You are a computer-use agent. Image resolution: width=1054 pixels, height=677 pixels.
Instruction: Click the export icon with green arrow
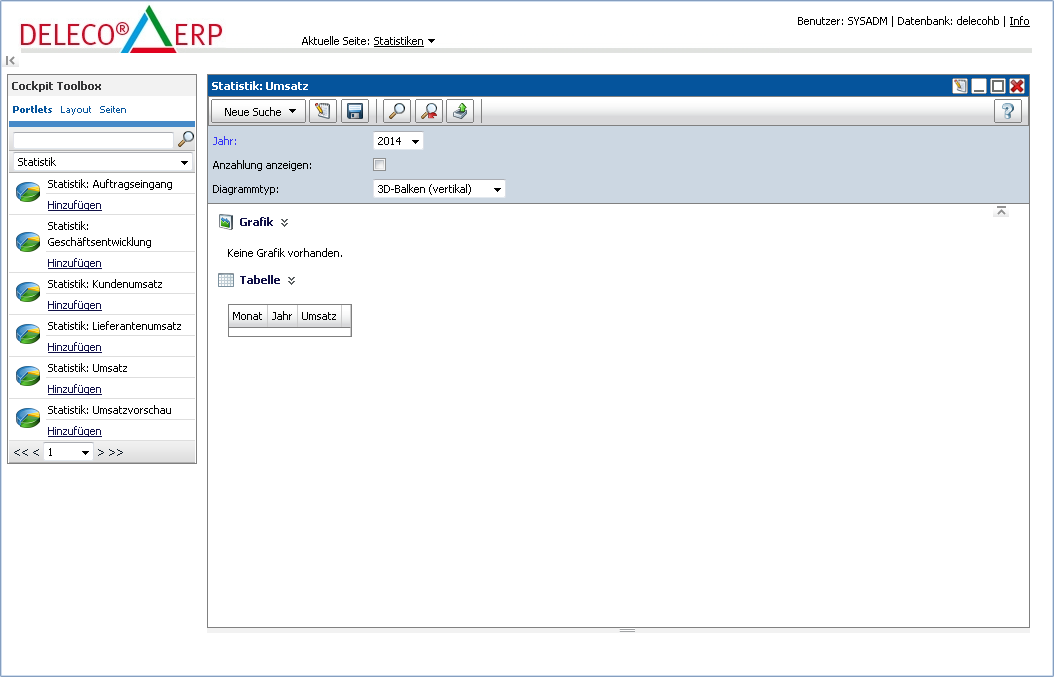click(460, 111)
